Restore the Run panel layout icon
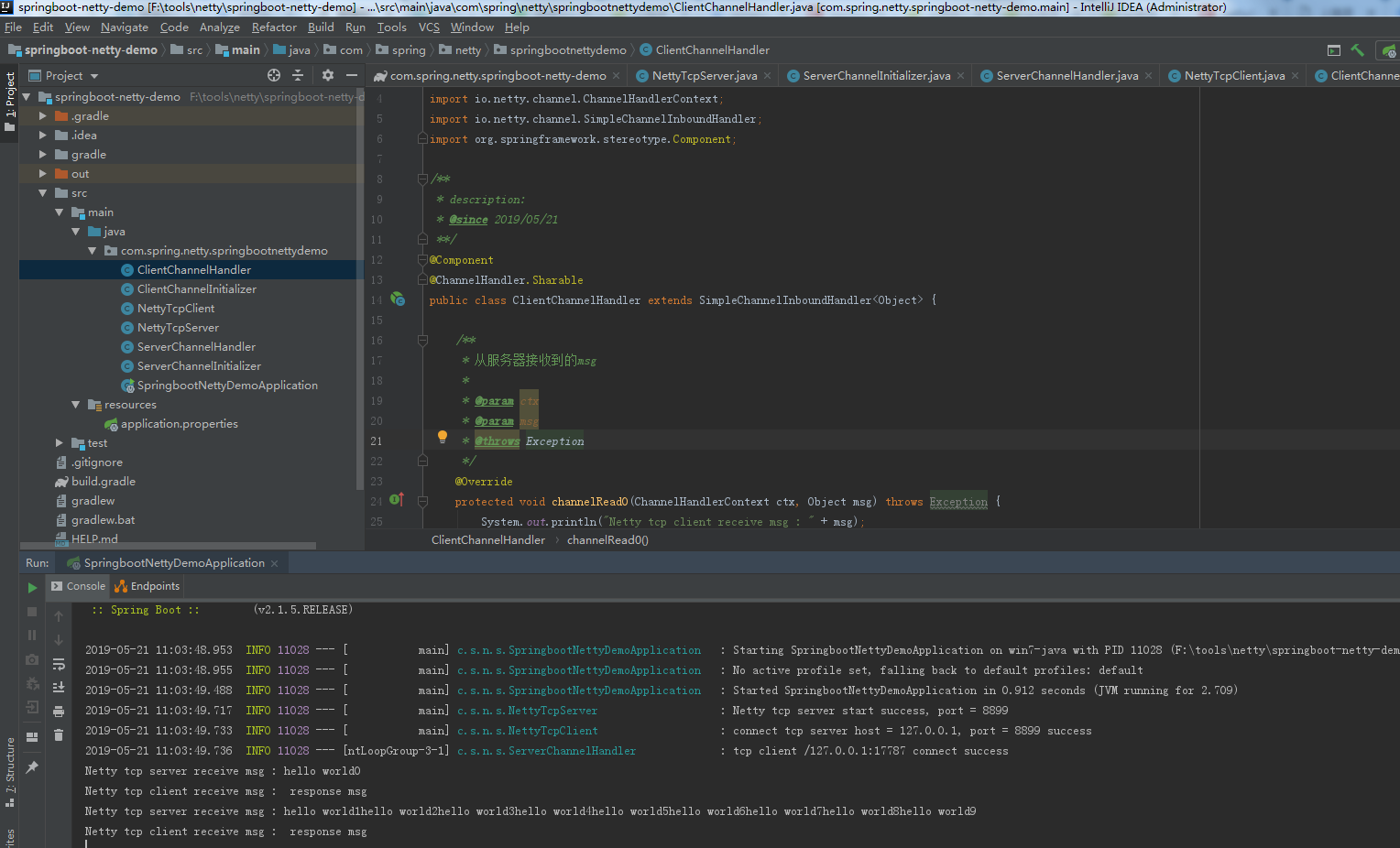This screenshot has width=1400, height=848. coord(32,736)
